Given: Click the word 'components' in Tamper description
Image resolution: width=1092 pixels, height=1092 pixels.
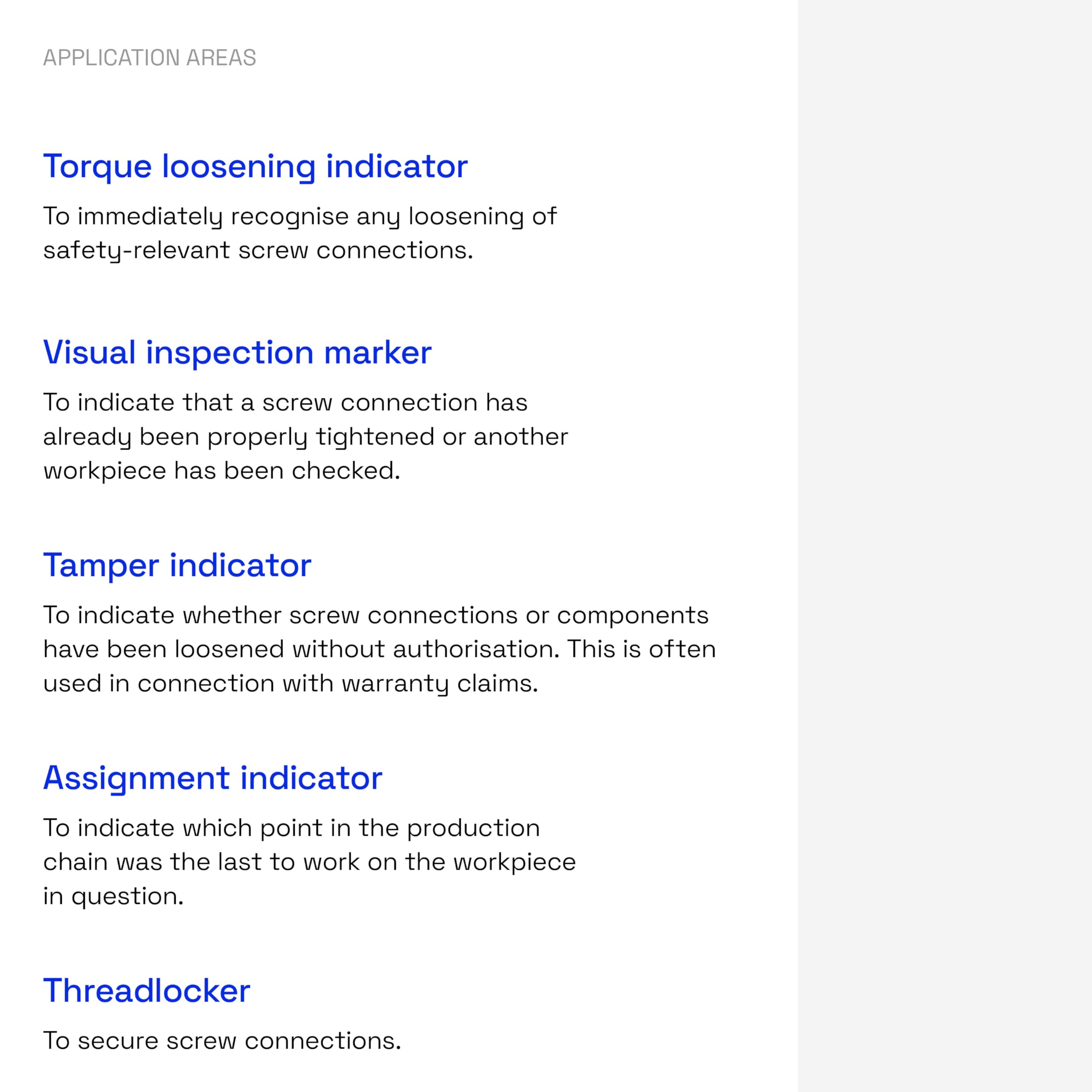Looking at the screenshot, I should (x=632, y=615).
